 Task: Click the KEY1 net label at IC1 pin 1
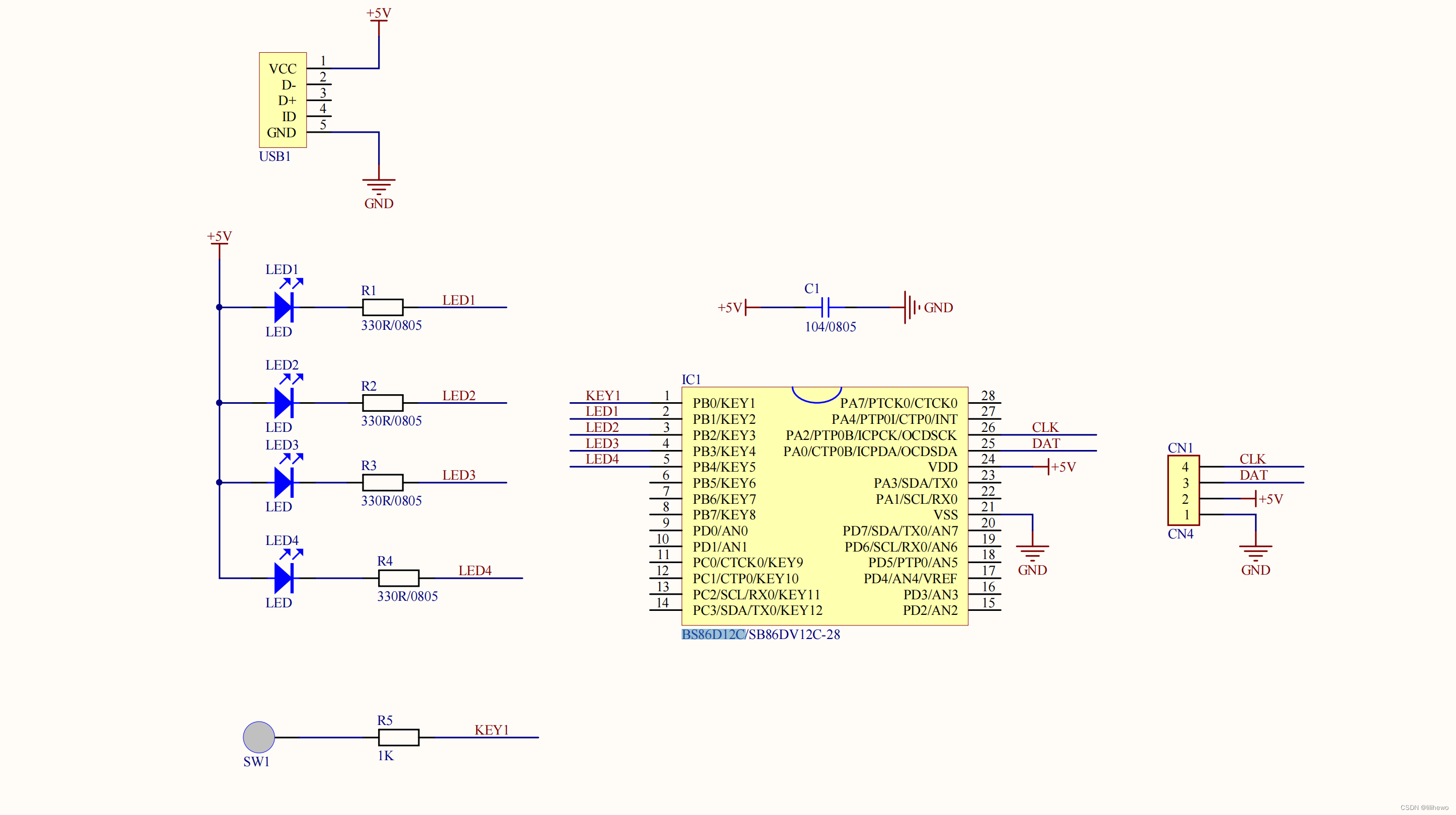(x=602, y=395)
